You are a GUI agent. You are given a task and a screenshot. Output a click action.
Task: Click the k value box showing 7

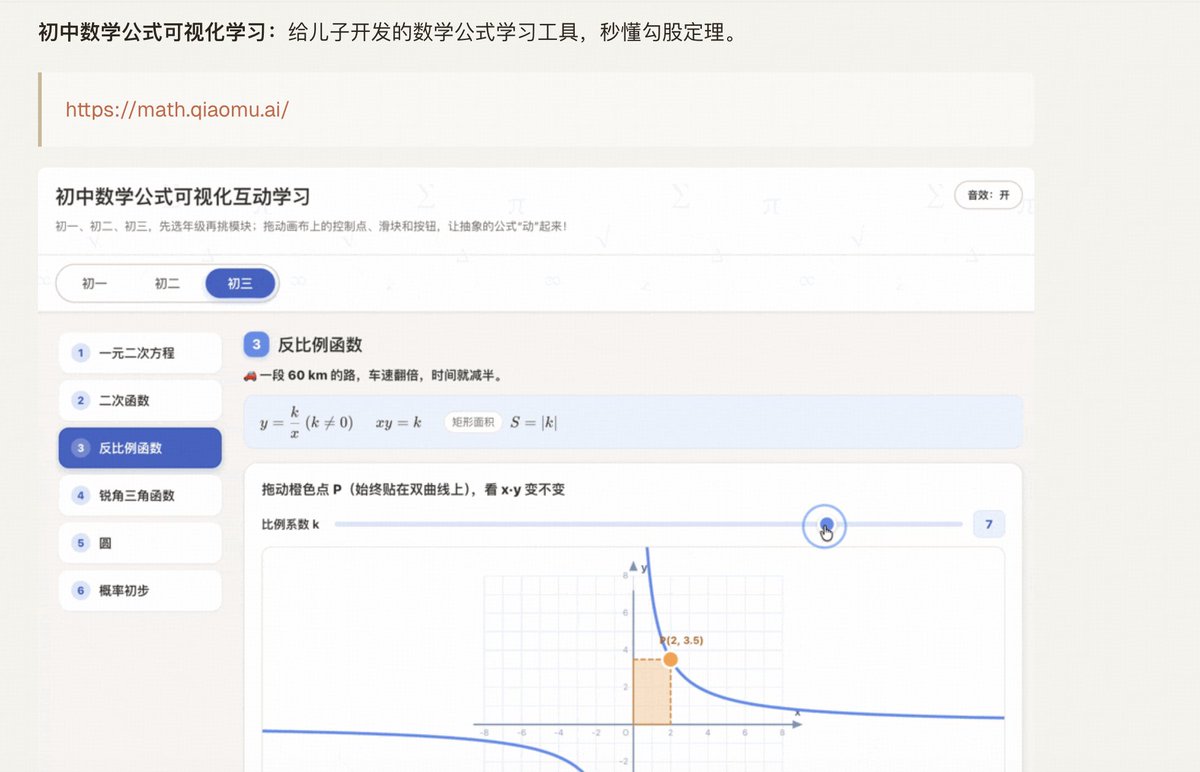point(989,524)
